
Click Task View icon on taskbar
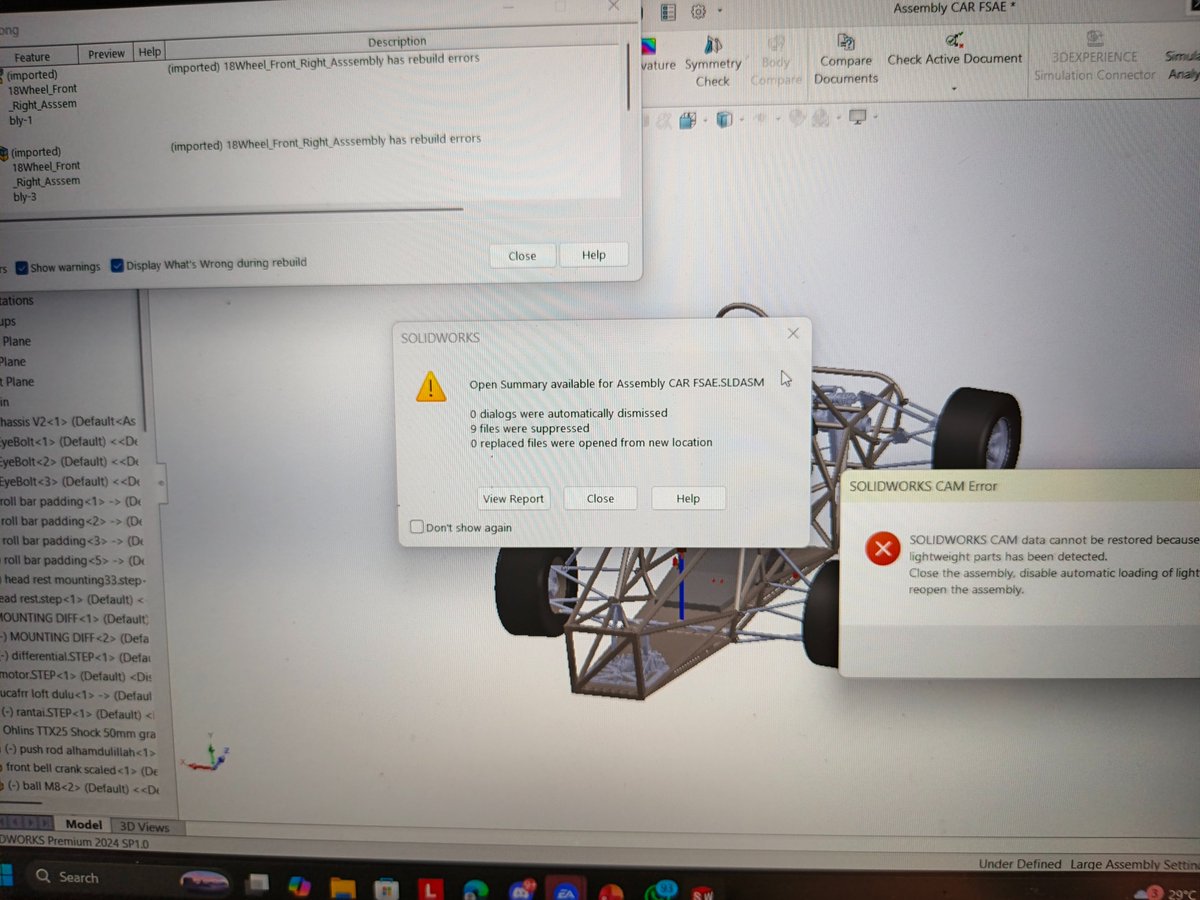pyautogui.click(x=258, y=884)
